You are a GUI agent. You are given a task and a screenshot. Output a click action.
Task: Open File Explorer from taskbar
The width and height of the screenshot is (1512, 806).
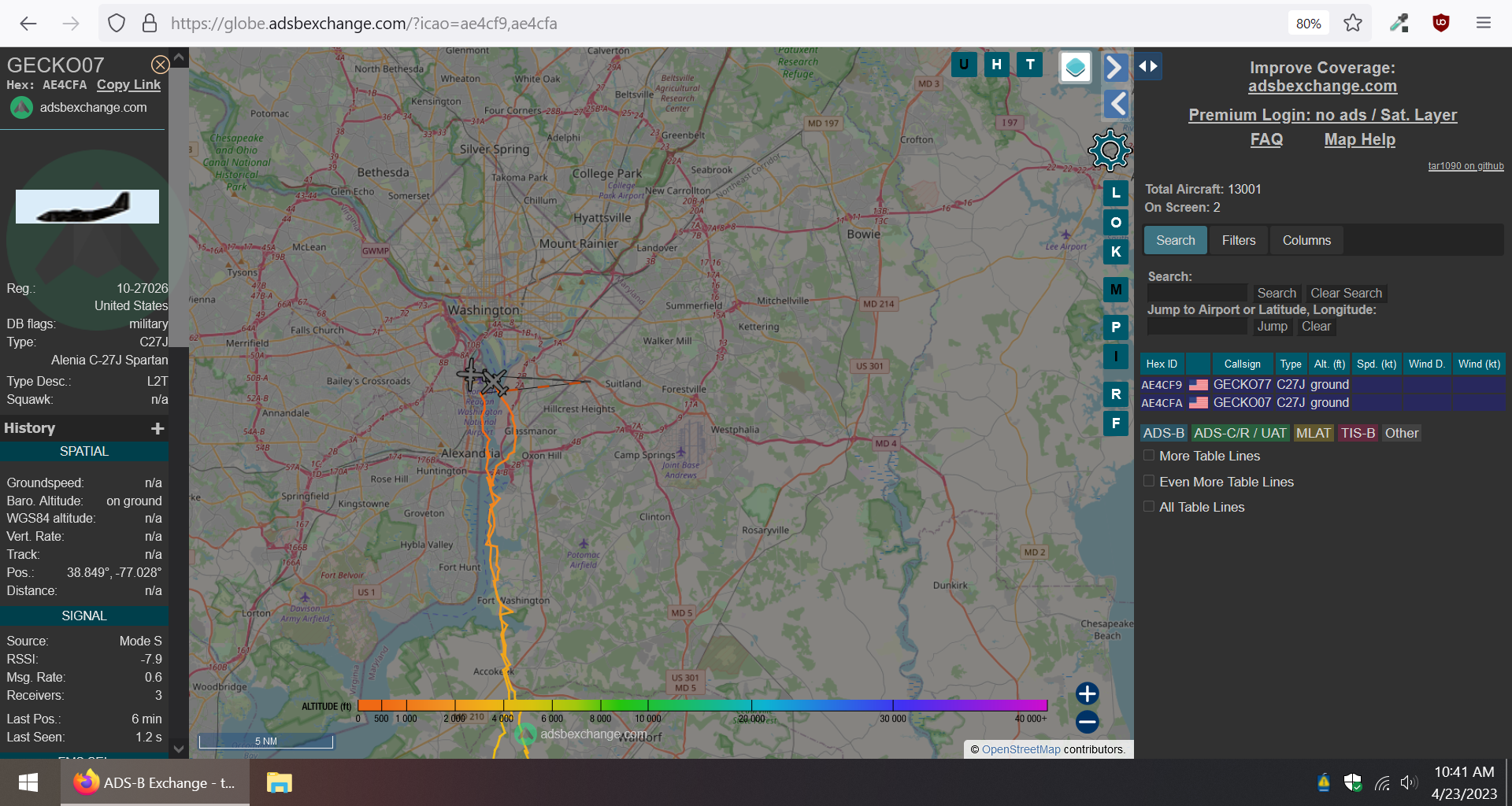point(279,782)
